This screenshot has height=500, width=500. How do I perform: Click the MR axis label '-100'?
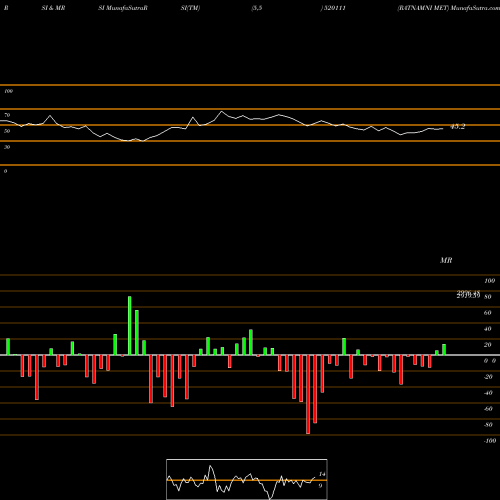(490, 441)
